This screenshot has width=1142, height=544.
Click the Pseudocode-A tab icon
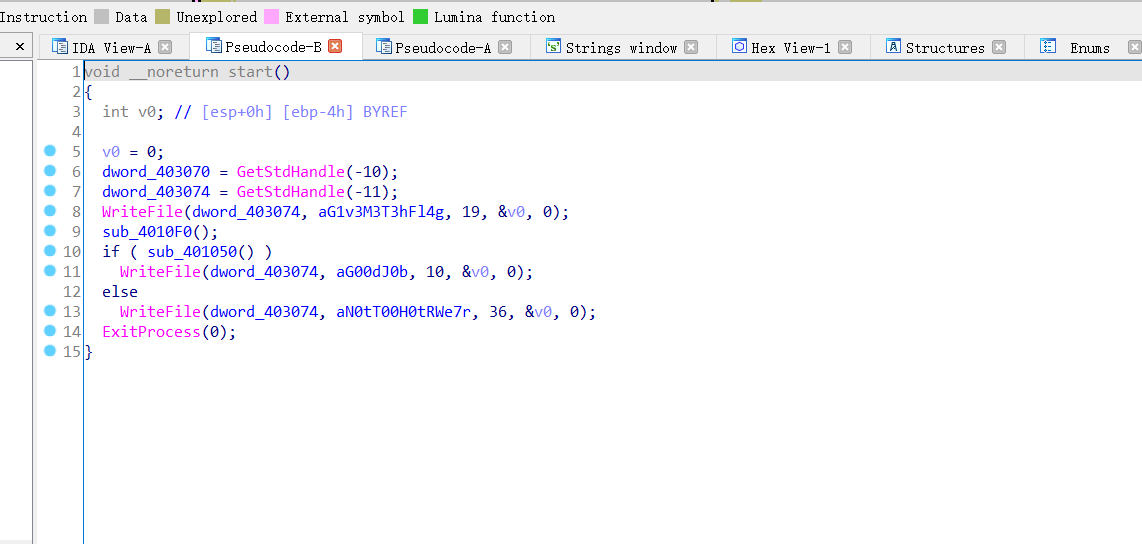[x=383, y=47]
